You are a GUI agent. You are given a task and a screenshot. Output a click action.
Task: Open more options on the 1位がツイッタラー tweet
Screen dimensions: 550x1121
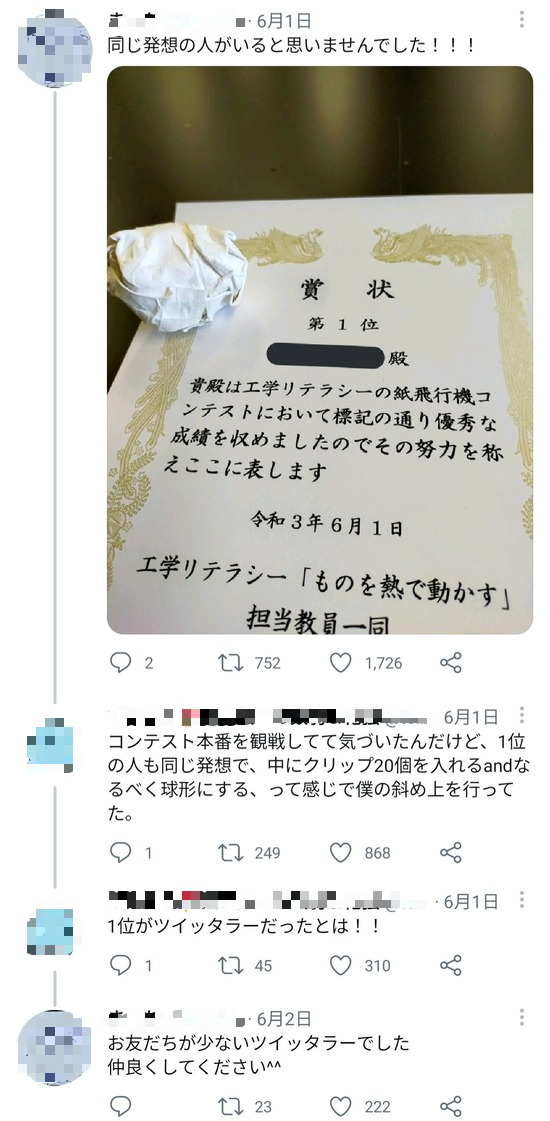coord(522,900)
